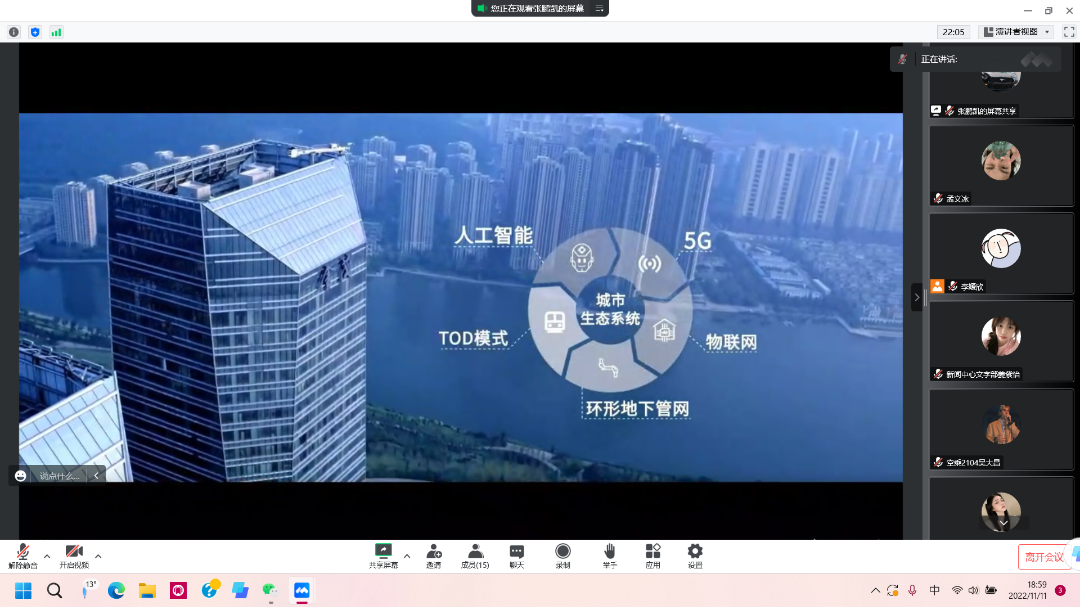Open the 应用 apps icon
The image size is (1080, 607).
(x=653, y=555)
